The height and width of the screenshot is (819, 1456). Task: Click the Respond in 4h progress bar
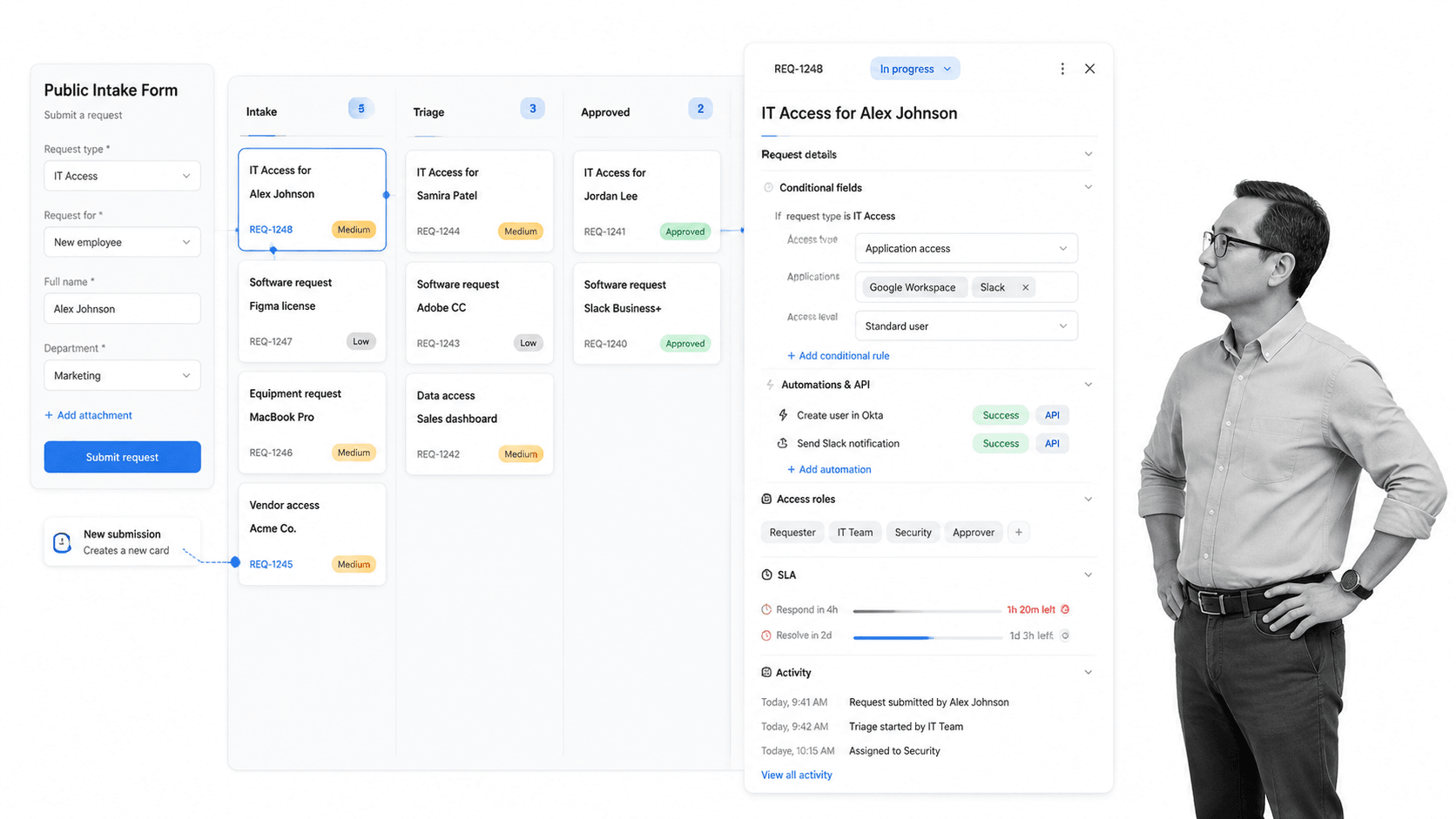[927, 611]
